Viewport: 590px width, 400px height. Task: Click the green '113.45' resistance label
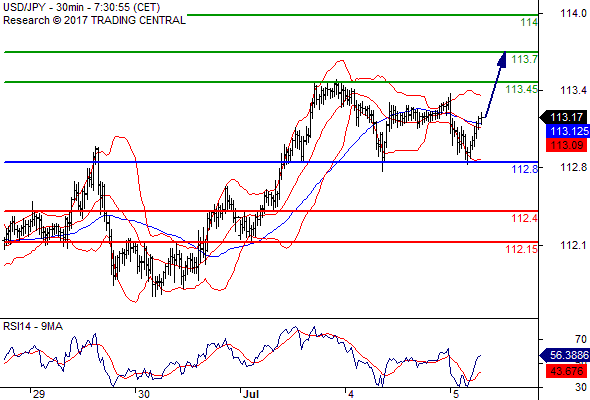click(x=522, y=89)
